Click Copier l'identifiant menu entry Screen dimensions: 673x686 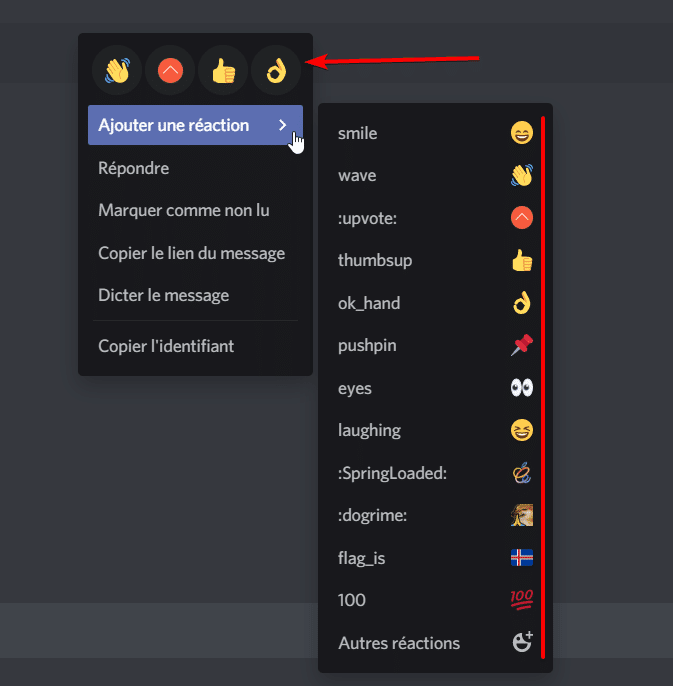pos(166,346)
